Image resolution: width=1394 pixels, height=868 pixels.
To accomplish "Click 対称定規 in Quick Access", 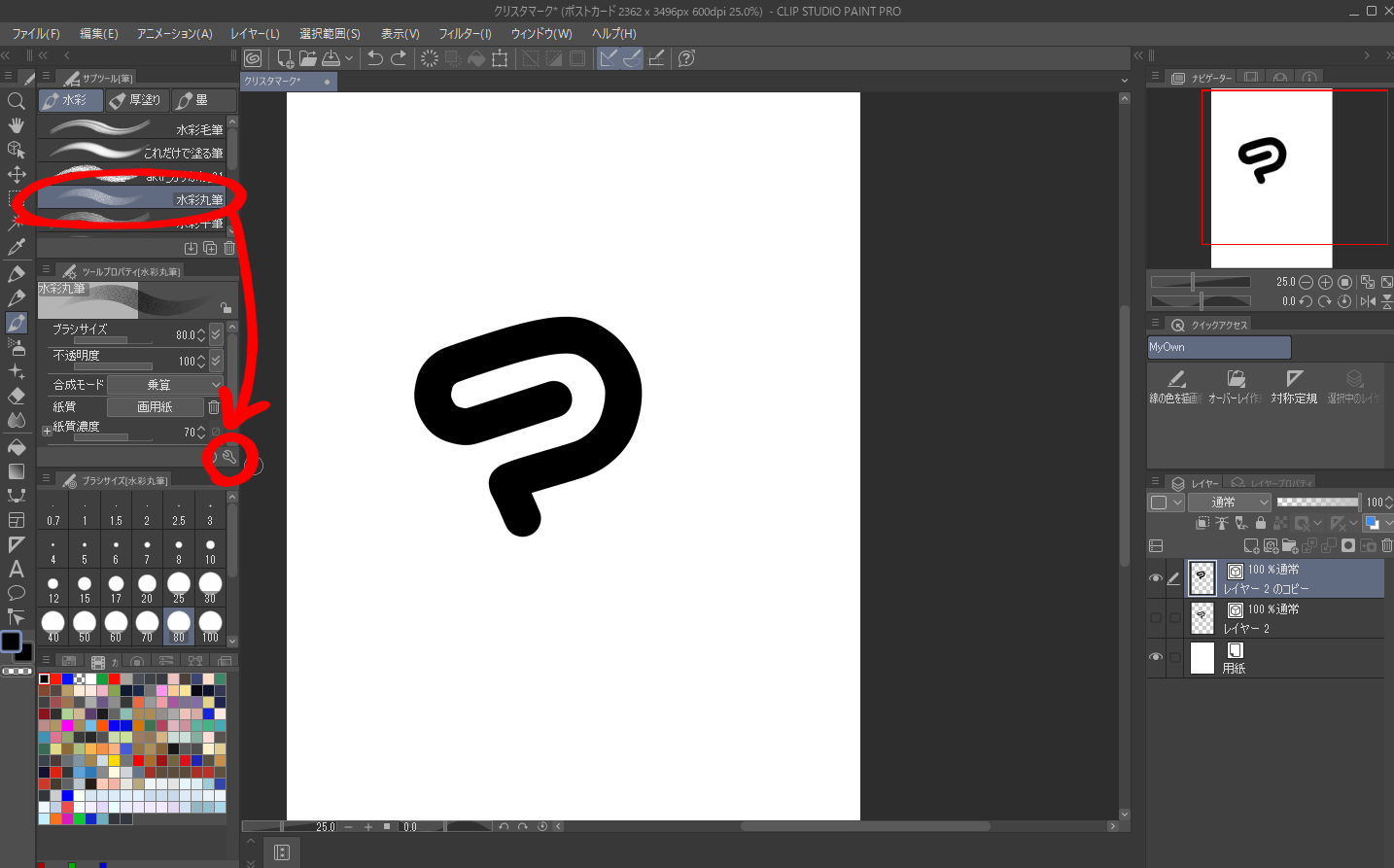I will (1294, 386).
